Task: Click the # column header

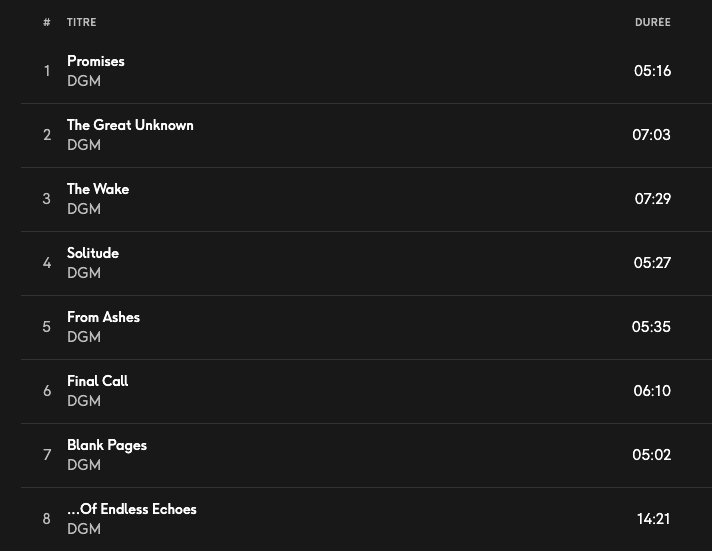Action: (47, 22)
